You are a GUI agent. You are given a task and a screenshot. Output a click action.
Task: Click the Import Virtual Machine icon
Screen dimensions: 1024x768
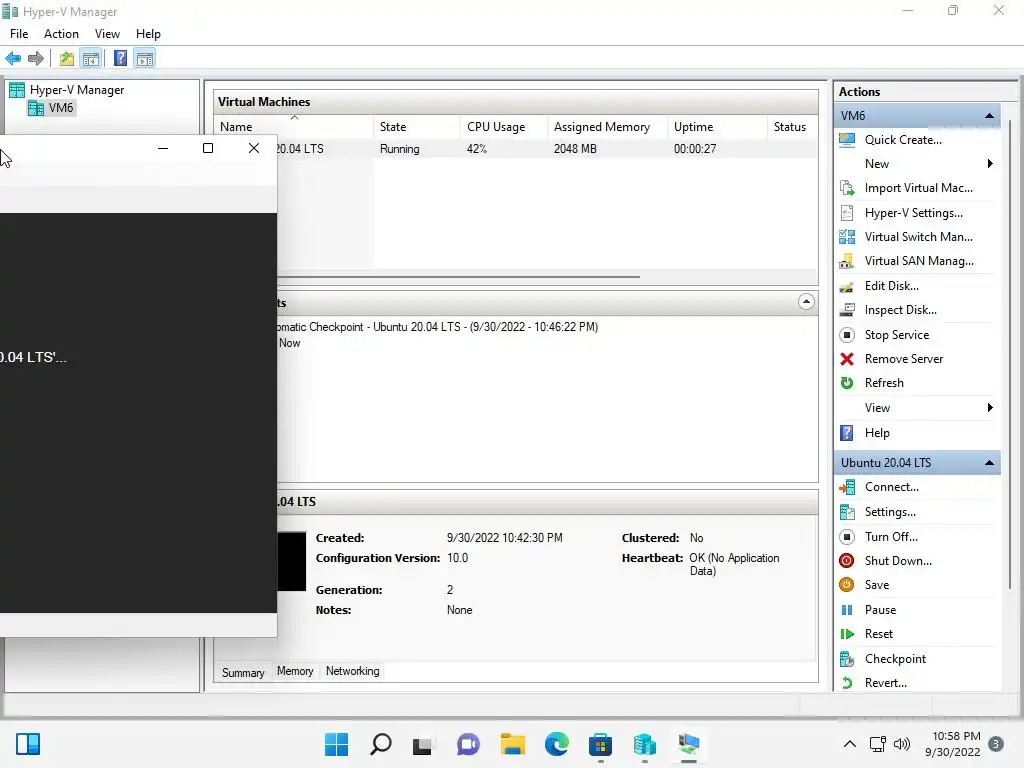click(x=847, y=188)
